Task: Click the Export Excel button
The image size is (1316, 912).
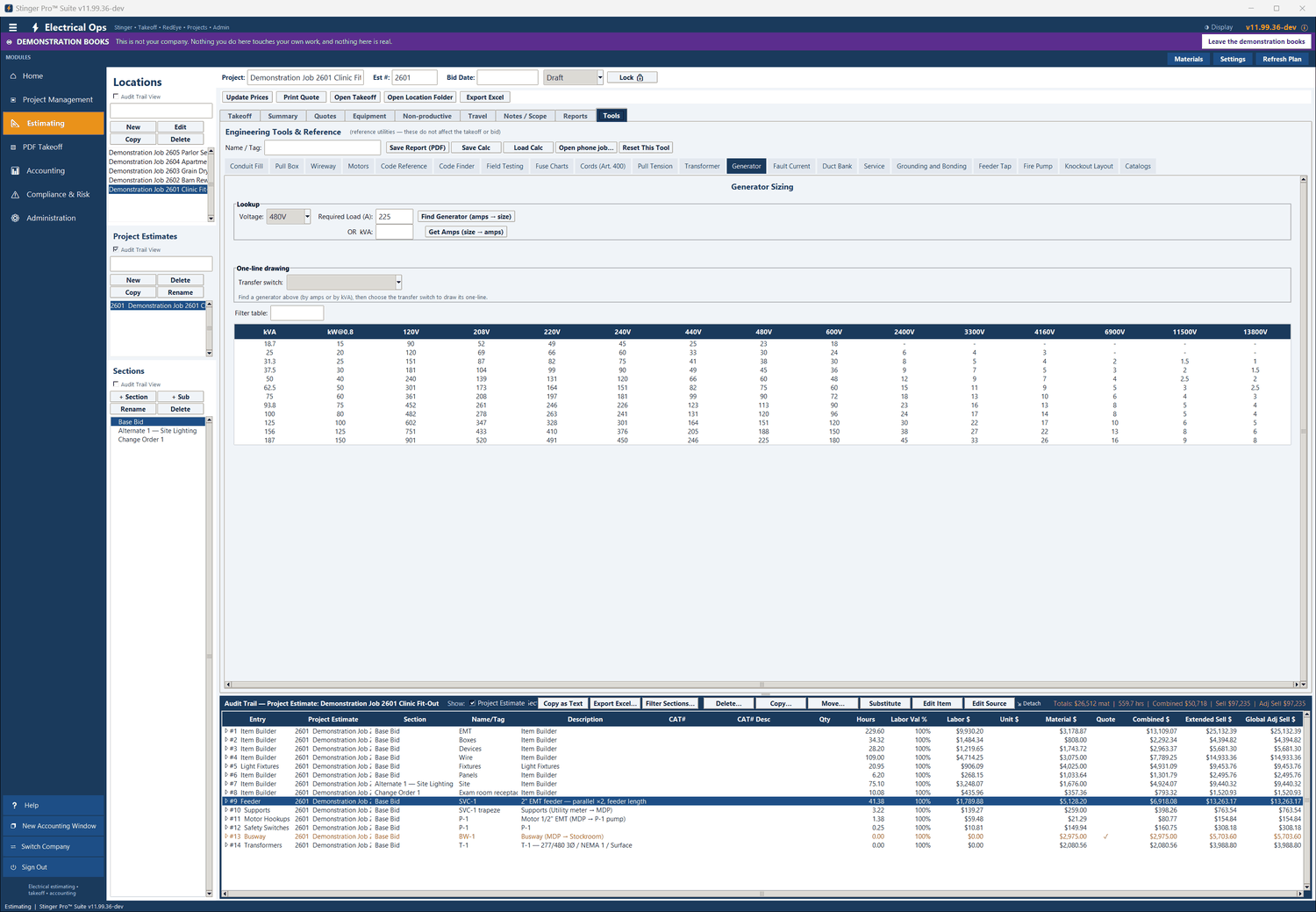Action: (x=485, y=97)
